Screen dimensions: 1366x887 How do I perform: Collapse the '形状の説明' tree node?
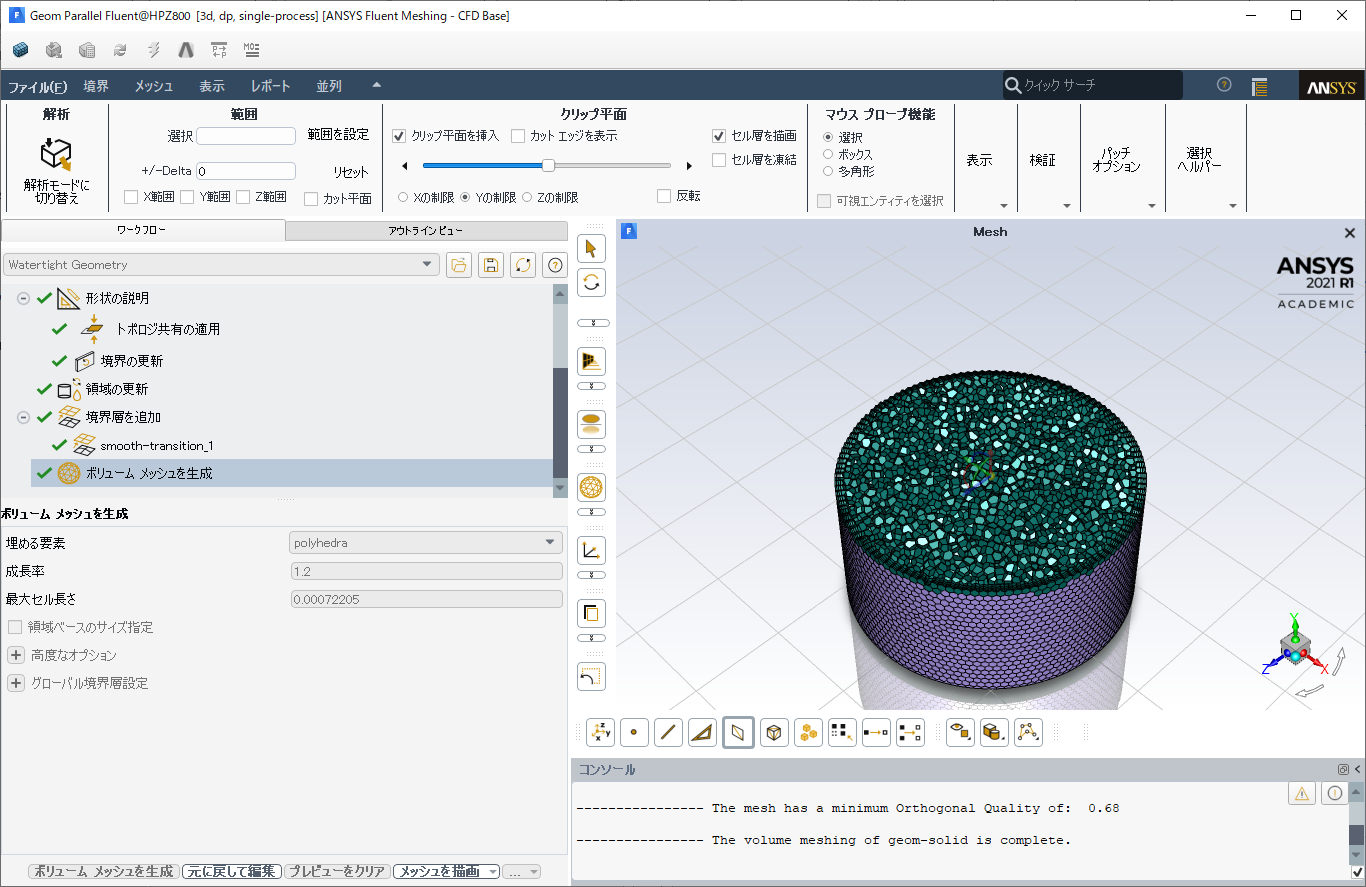23,298
